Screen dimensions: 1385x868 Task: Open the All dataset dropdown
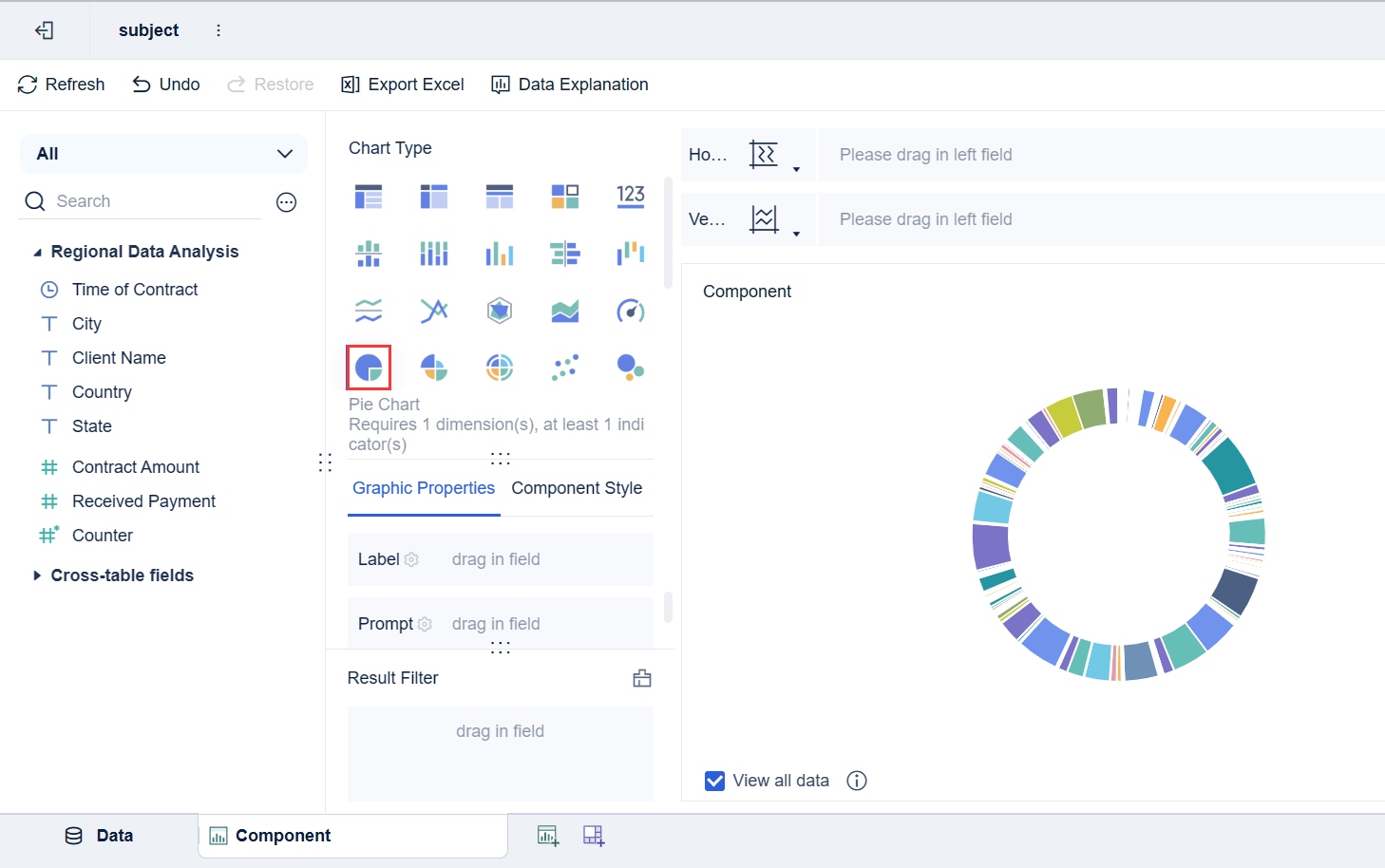pos(163,154)
